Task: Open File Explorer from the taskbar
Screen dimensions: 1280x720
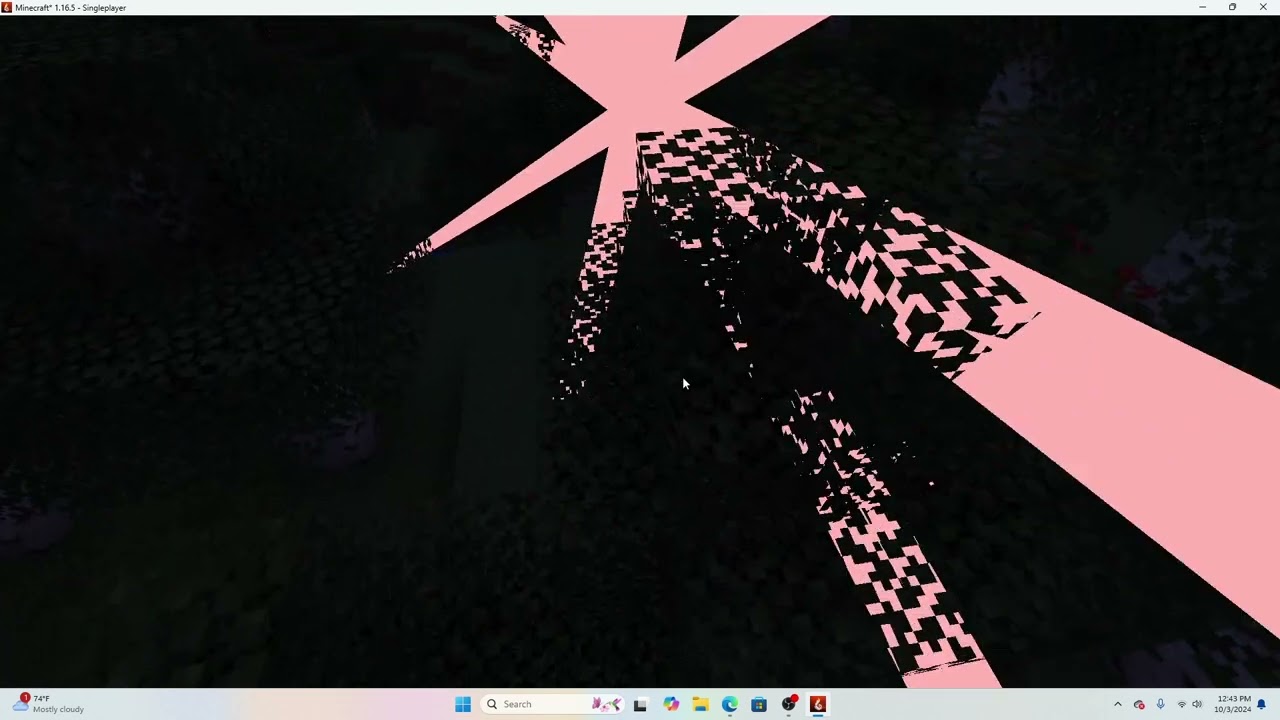Action: click(700, 704)
